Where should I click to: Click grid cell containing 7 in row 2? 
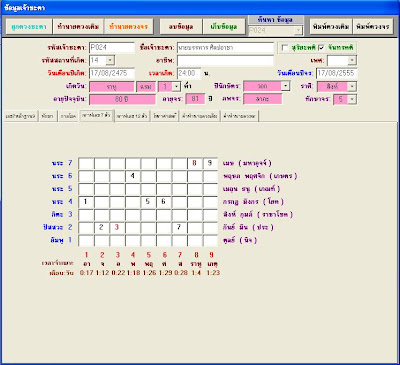pyautogui.click(x=179, y=228)
